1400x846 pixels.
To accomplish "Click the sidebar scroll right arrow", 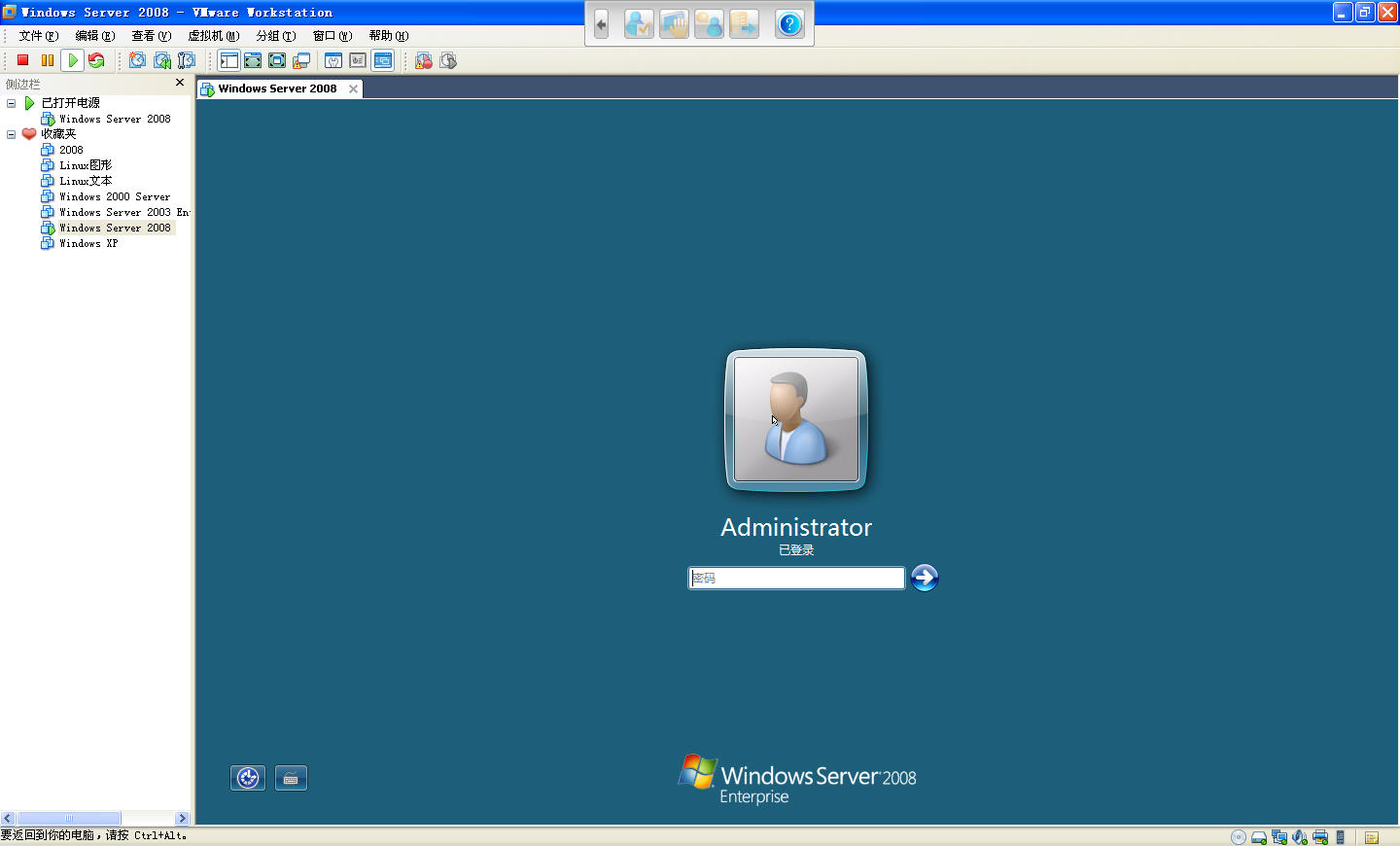I will (182, 818).
